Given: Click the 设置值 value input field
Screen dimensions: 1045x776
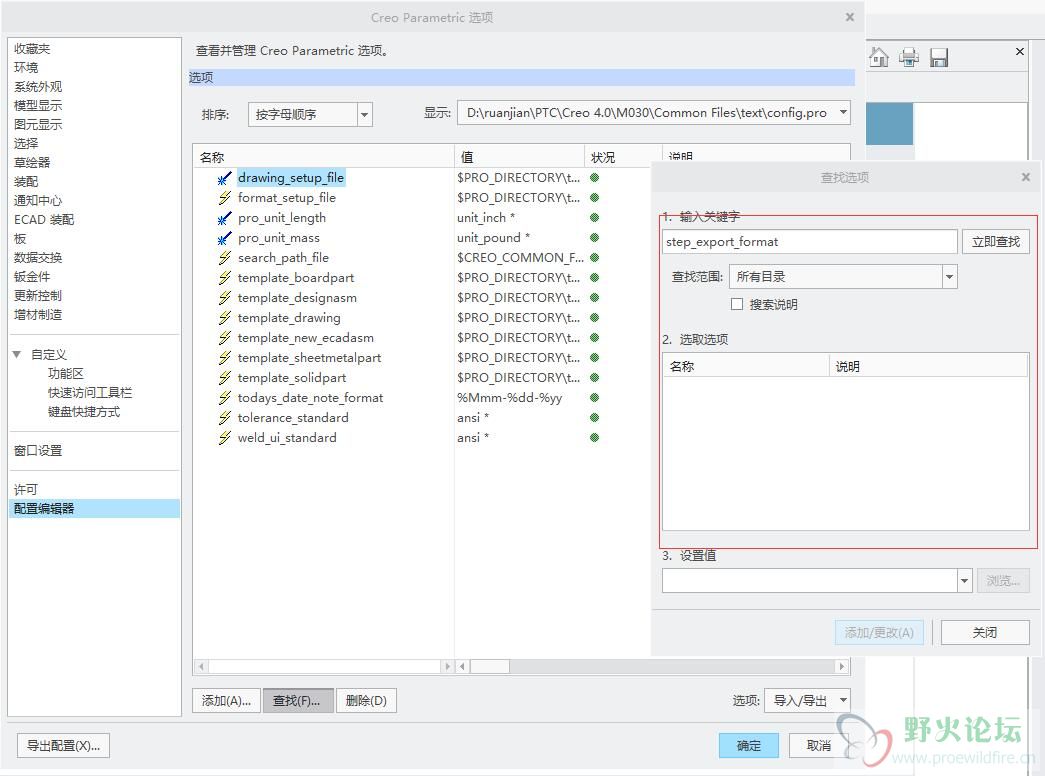Looking at the screenshot, I should pyautogui.click(x=810, y=581).
